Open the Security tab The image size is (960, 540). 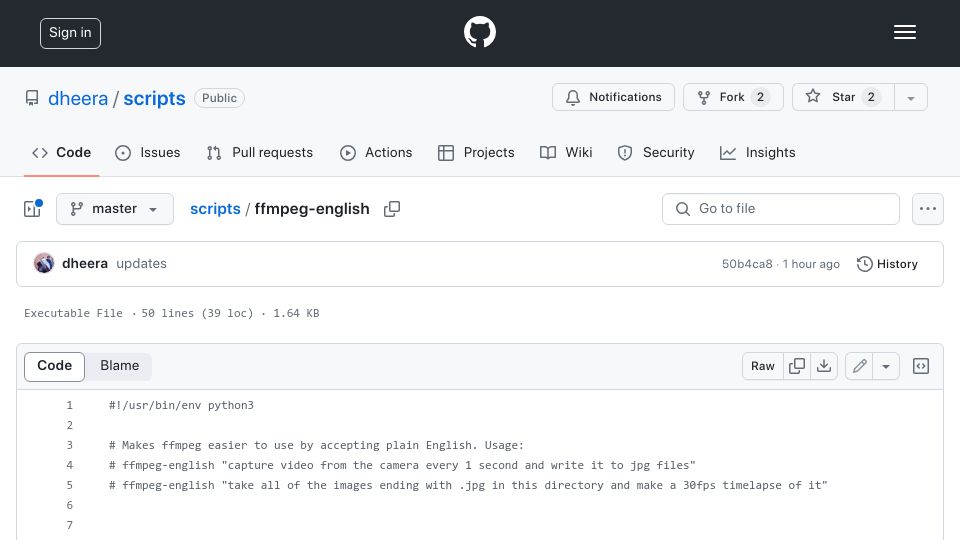pos(656,152)
